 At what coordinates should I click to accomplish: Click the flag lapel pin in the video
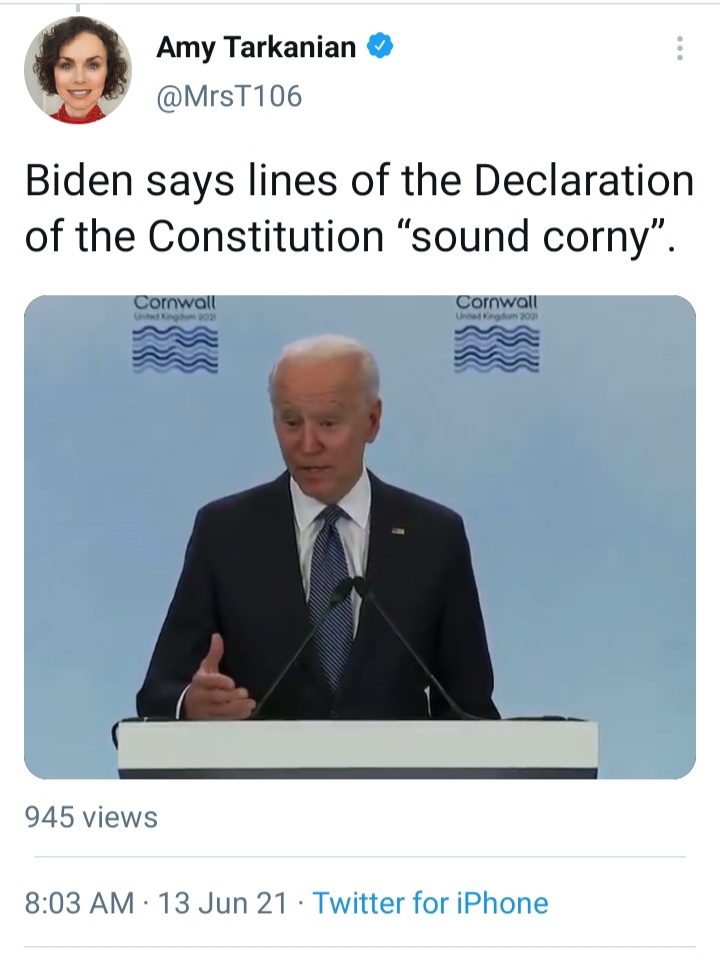(398, 530)
